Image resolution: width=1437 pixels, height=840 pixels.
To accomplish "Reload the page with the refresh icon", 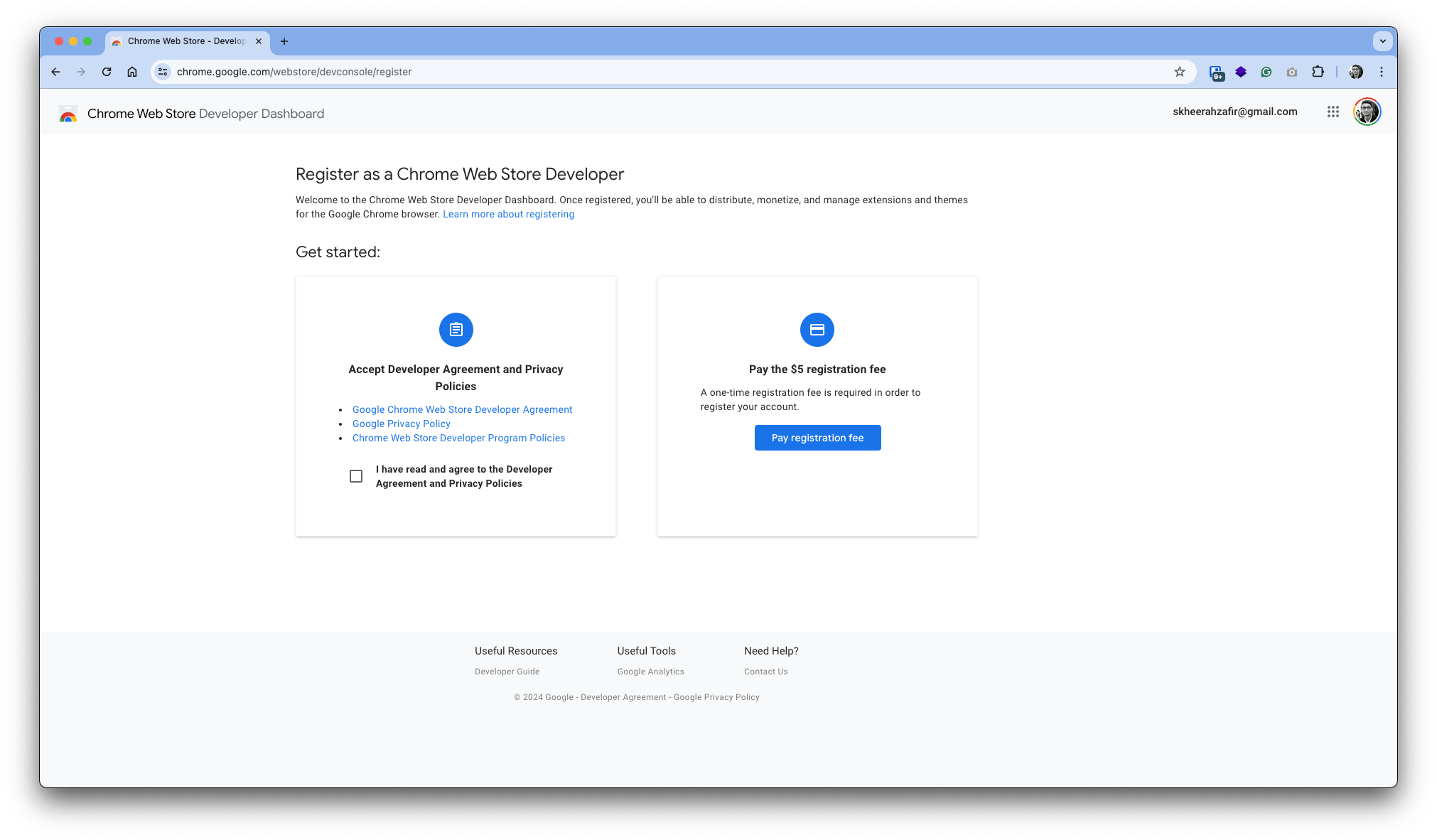I will pyautogui.click(x=107, y=72).
